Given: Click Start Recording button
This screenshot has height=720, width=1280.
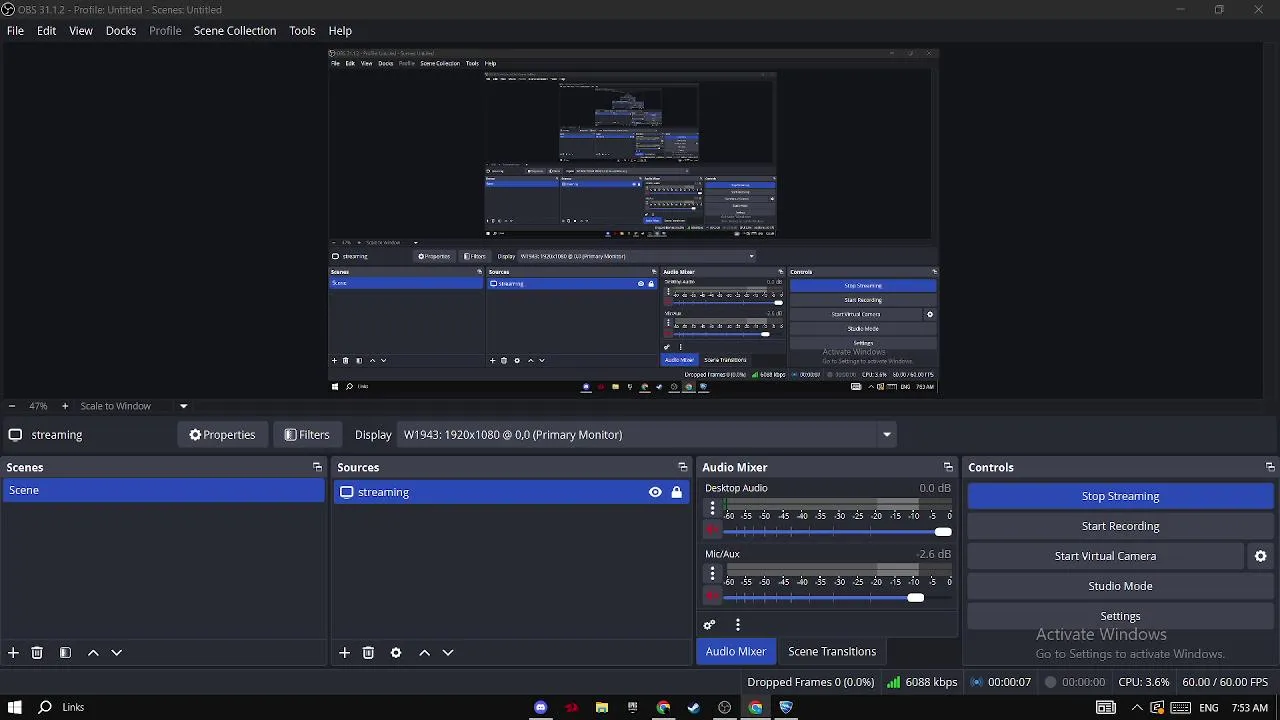Looking at the screenshot, I should point(1120,526).
